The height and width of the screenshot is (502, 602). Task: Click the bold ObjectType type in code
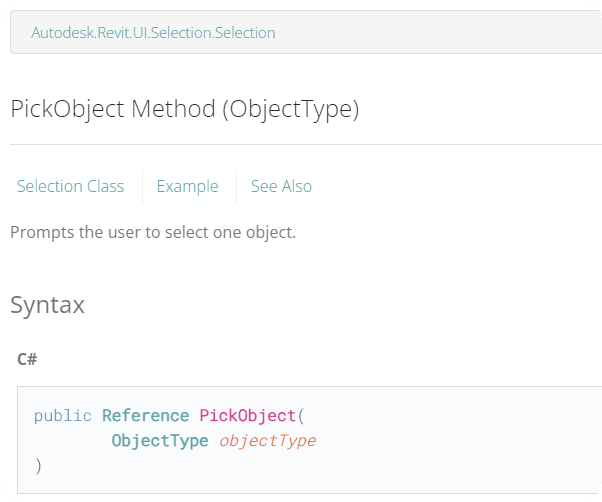click(x=160, y=441)
